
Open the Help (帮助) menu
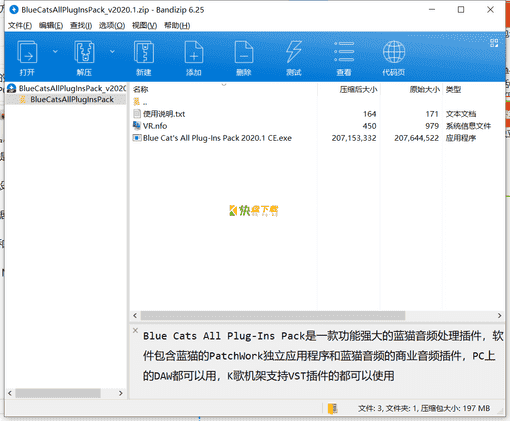177,25
